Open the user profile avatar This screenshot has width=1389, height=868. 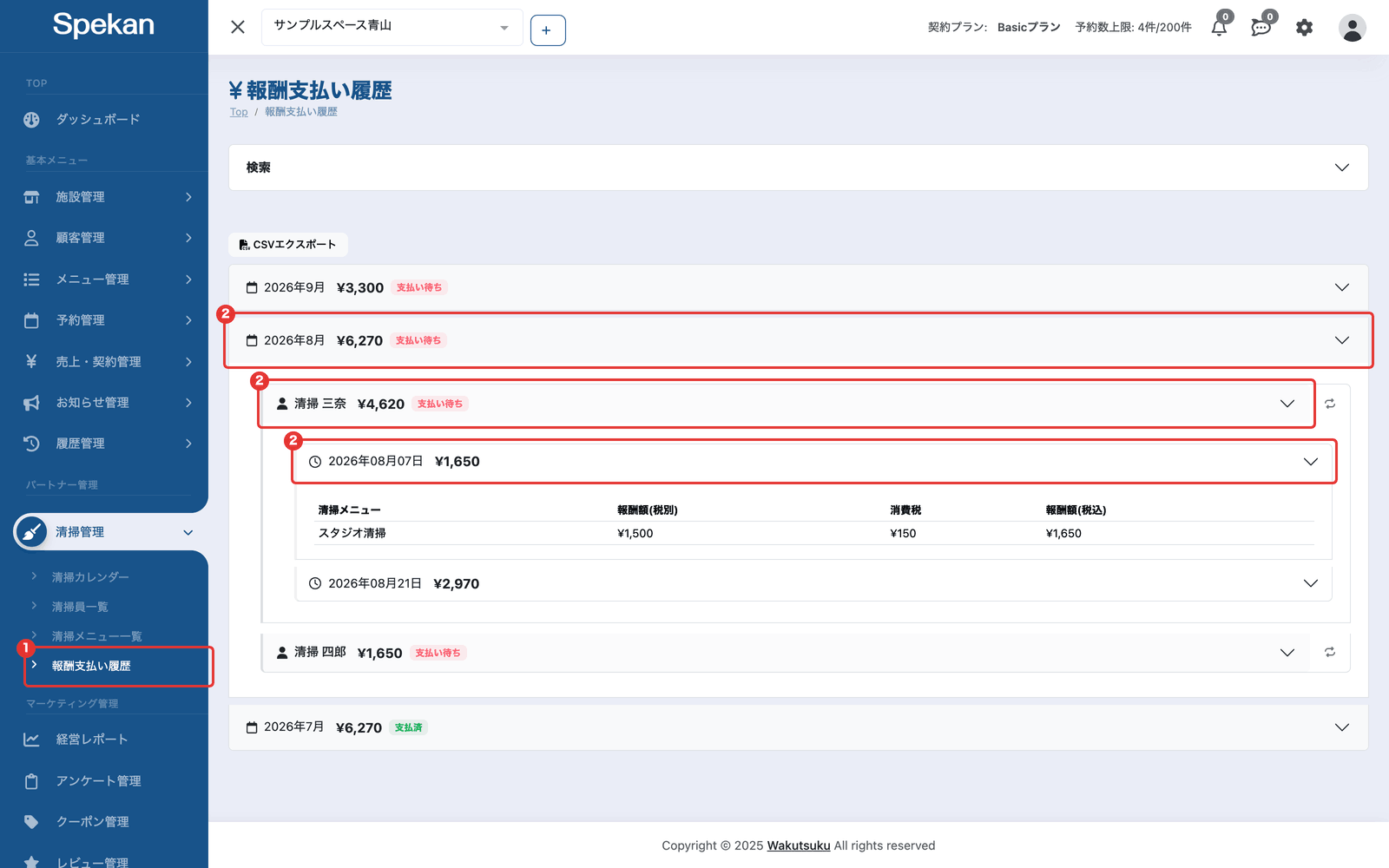click(1352, 28)
